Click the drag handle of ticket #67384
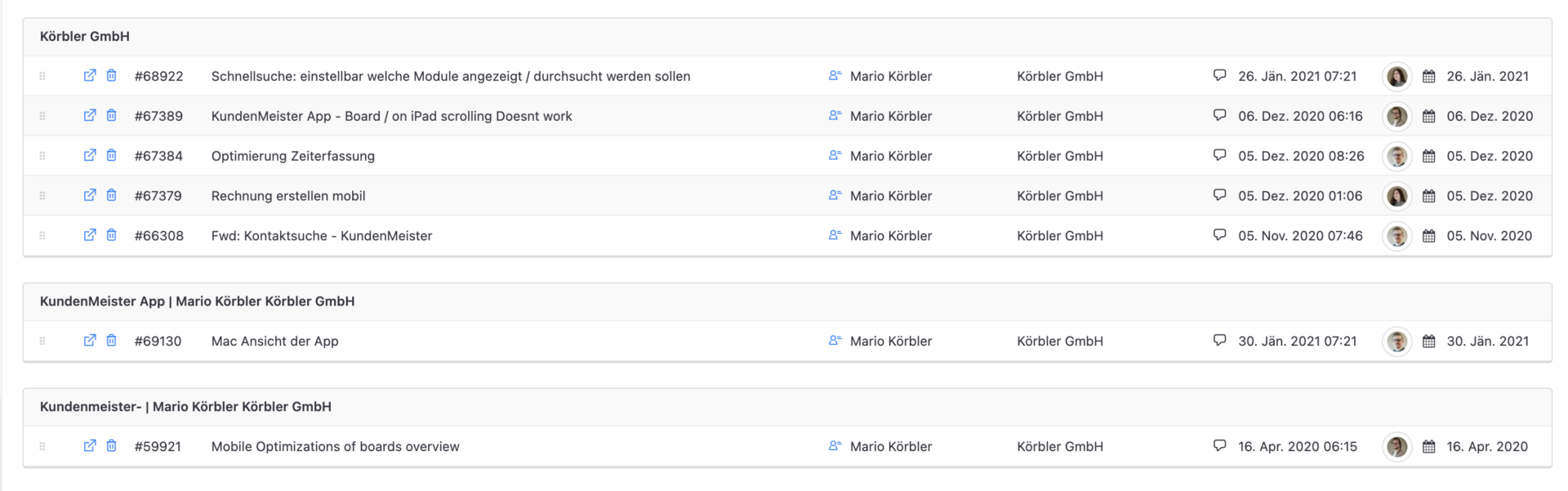 (x=42, y=155)
